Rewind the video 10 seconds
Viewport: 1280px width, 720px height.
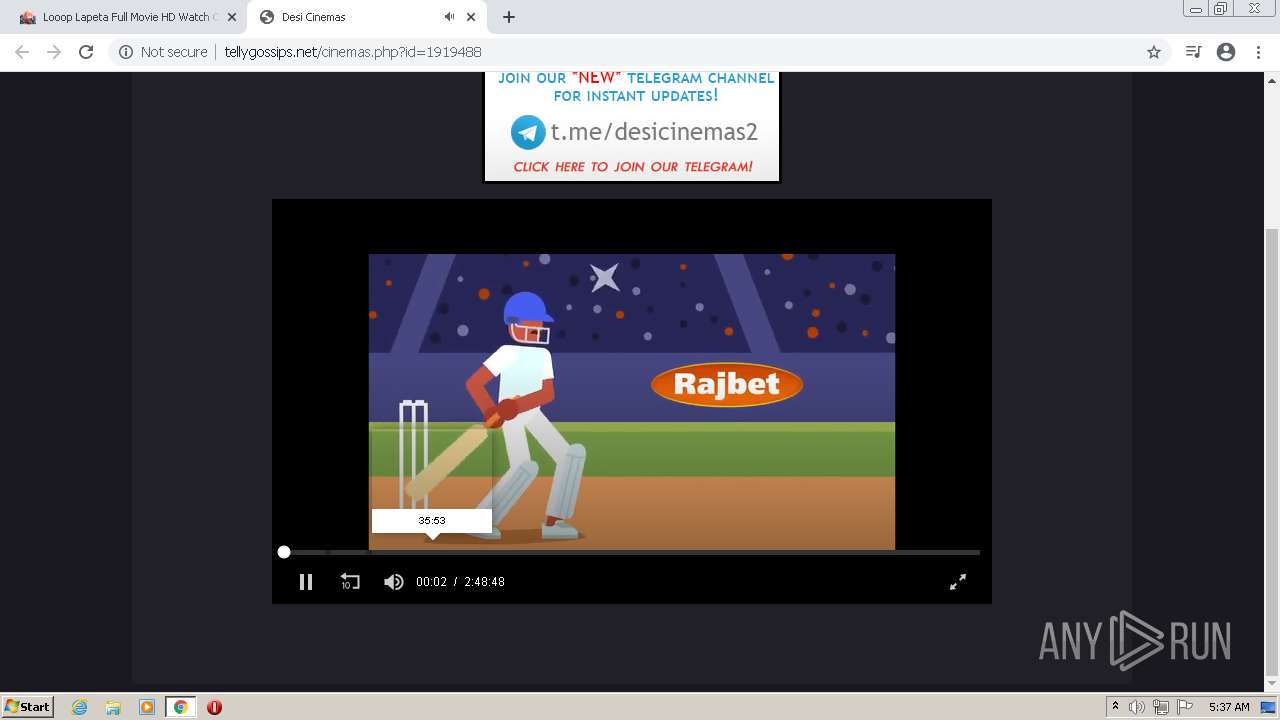(350, 582)
